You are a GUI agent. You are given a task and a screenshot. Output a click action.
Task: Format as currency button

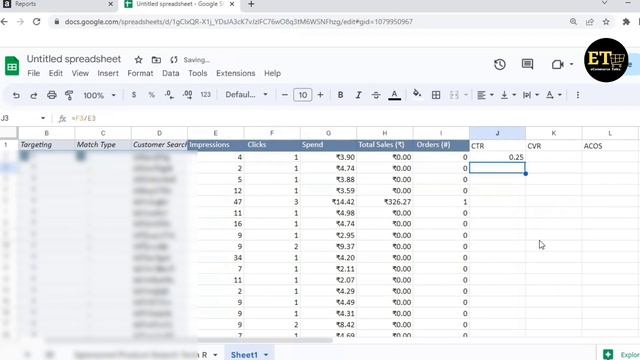tap(134, 95)
